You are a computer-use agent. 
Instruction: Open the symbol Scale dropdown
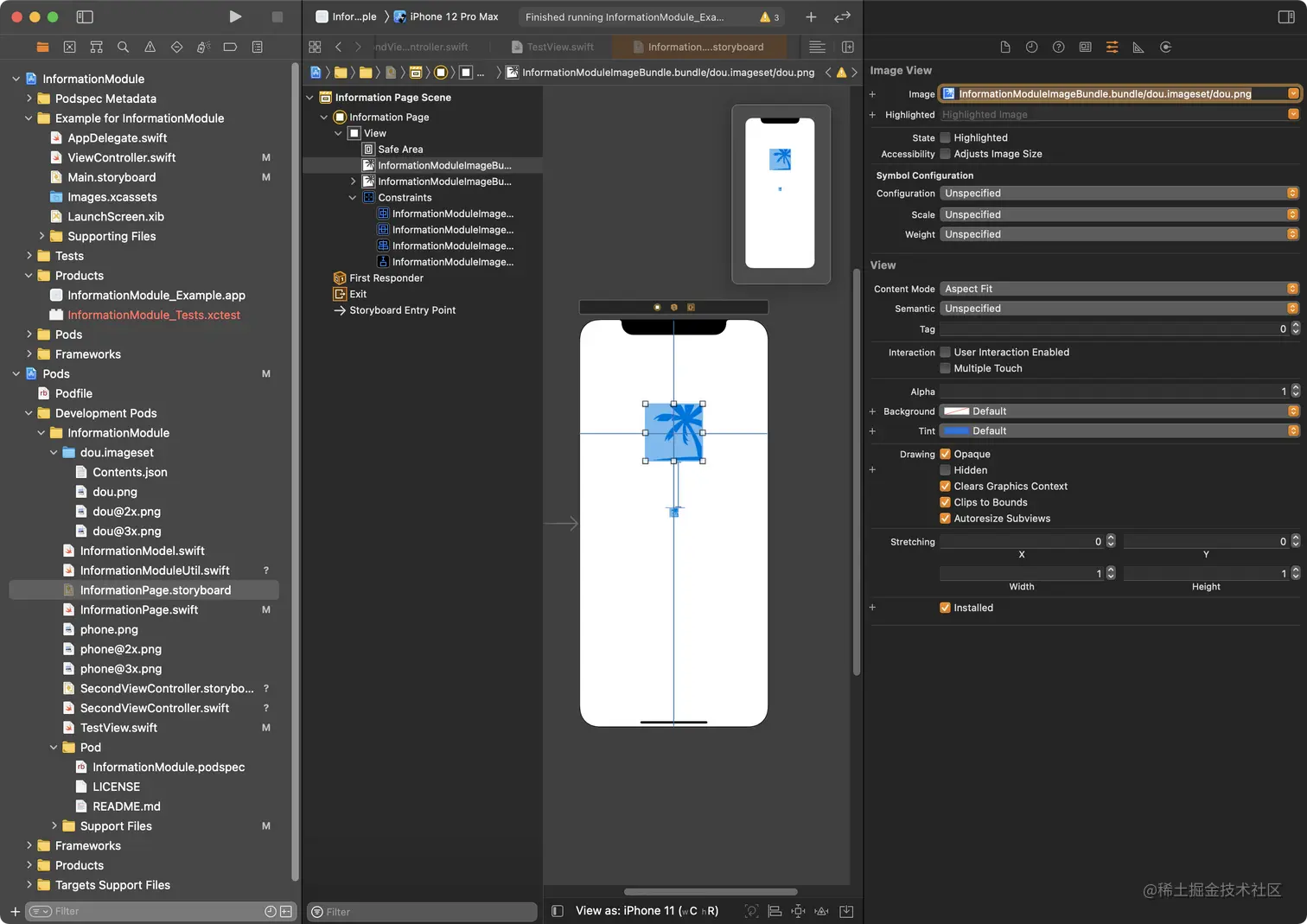coord(1119,214)
